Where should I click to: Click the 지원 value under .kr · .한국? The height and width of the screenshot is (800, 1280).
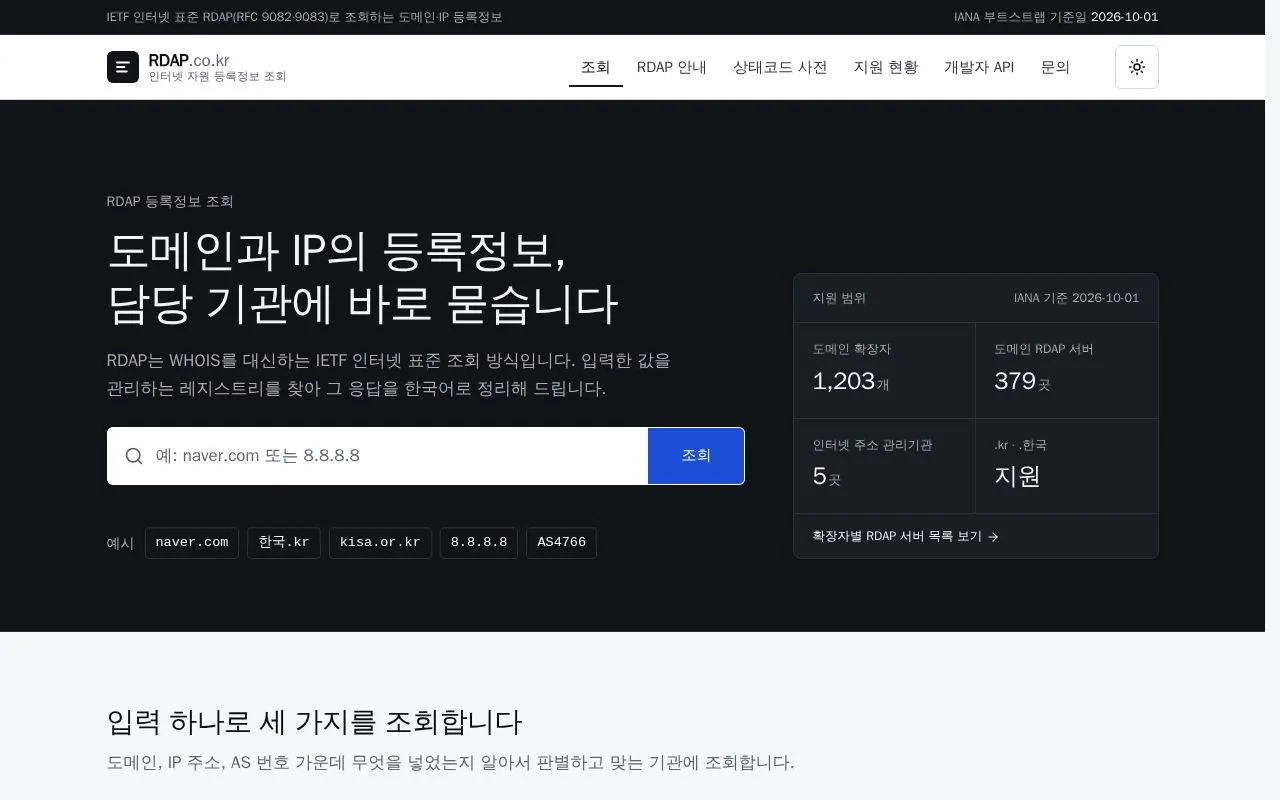1017,476
